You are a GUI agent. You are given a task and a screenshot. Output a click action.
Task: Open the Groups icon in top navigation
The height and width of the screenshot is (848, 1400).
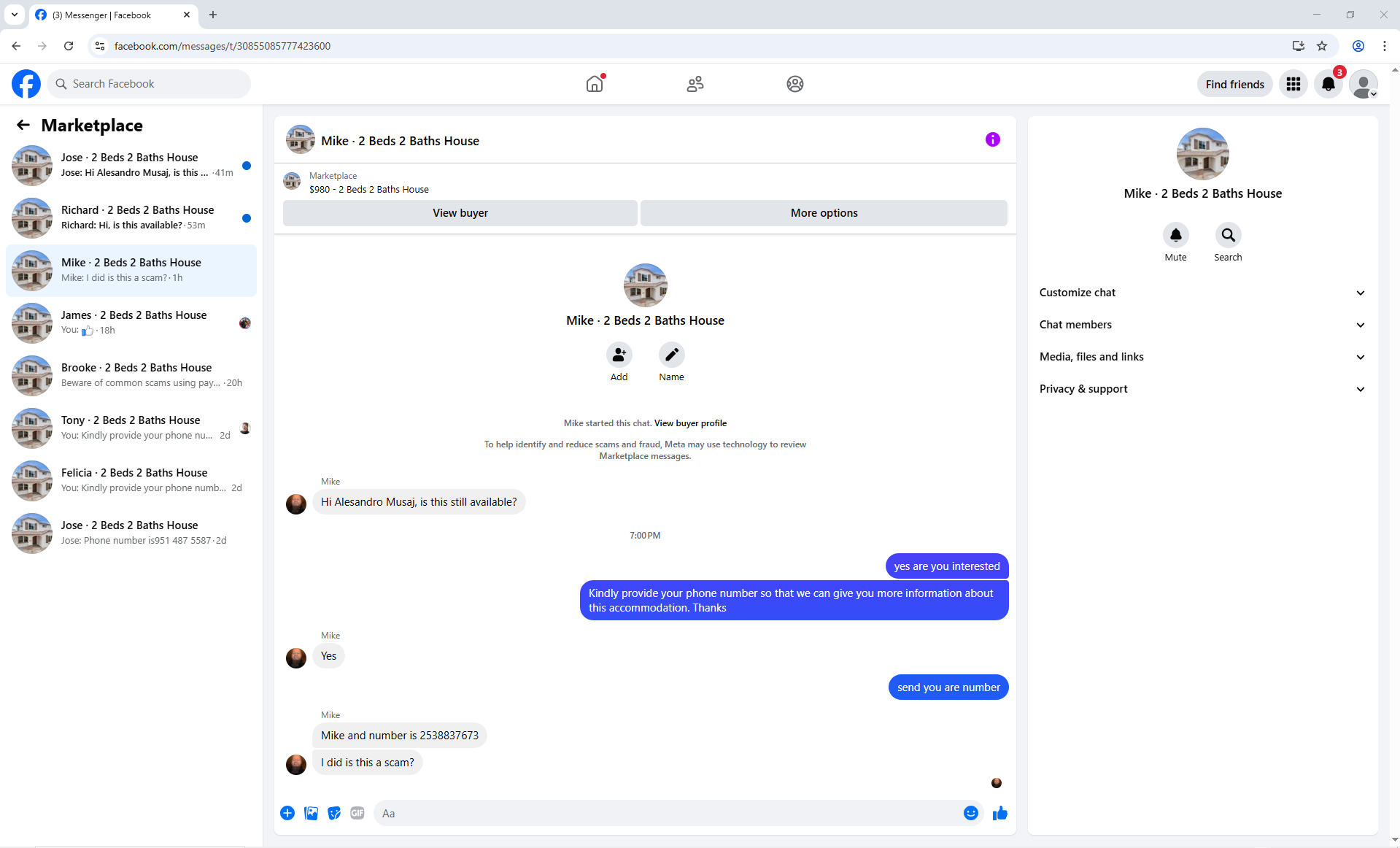coord(795,84)
